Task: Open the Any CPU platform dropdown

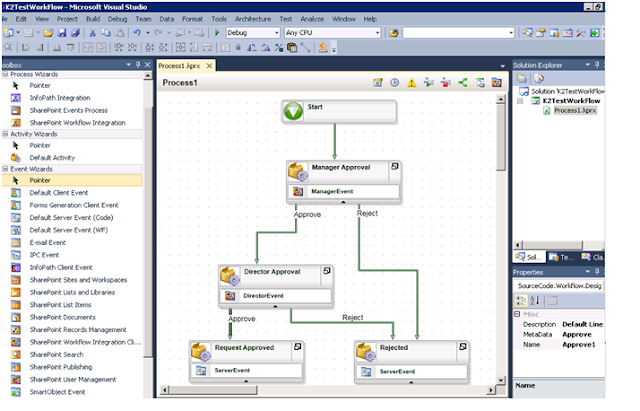Action: pos(377,33)
